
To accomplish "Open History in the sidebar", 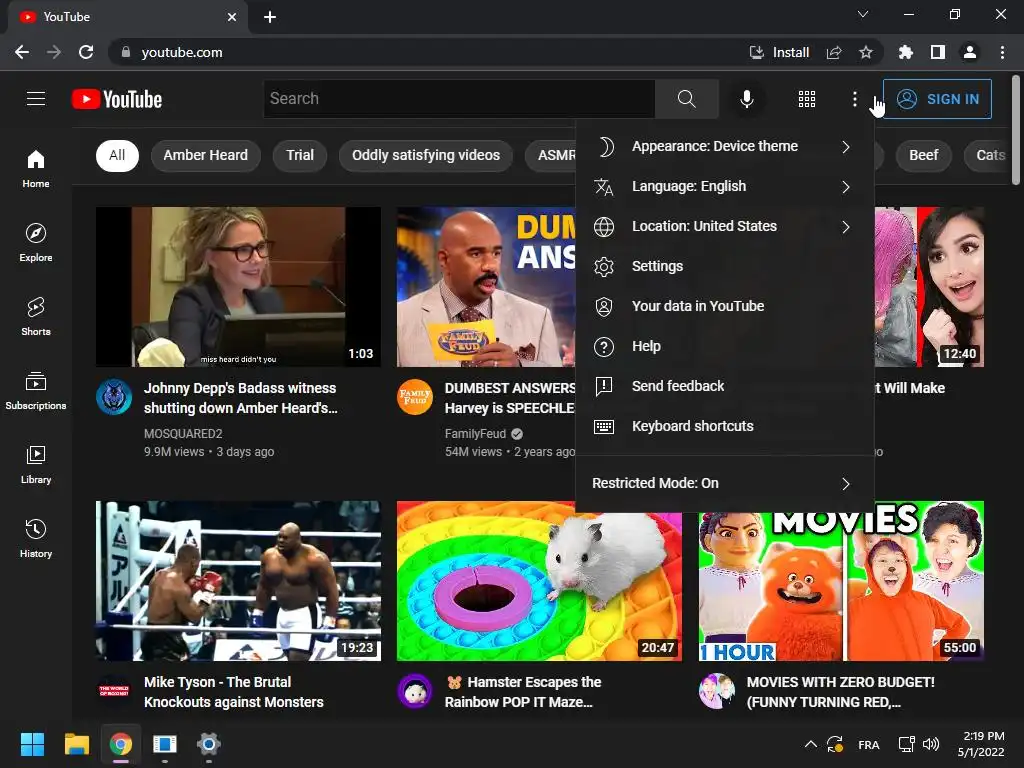I will [36, 538].
